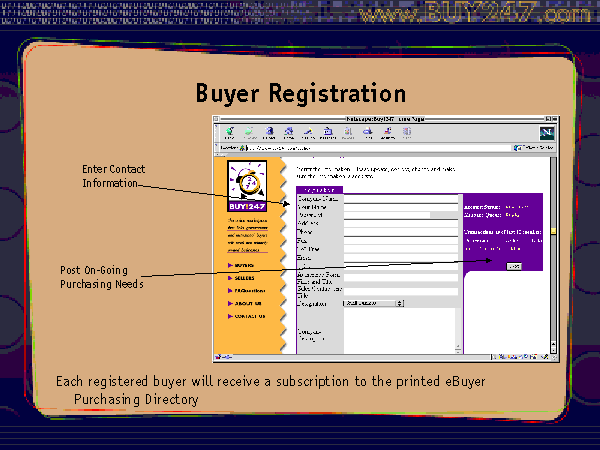Click the Email input field
The height and width of the screenshot is (450, 600).
[401, 258]
